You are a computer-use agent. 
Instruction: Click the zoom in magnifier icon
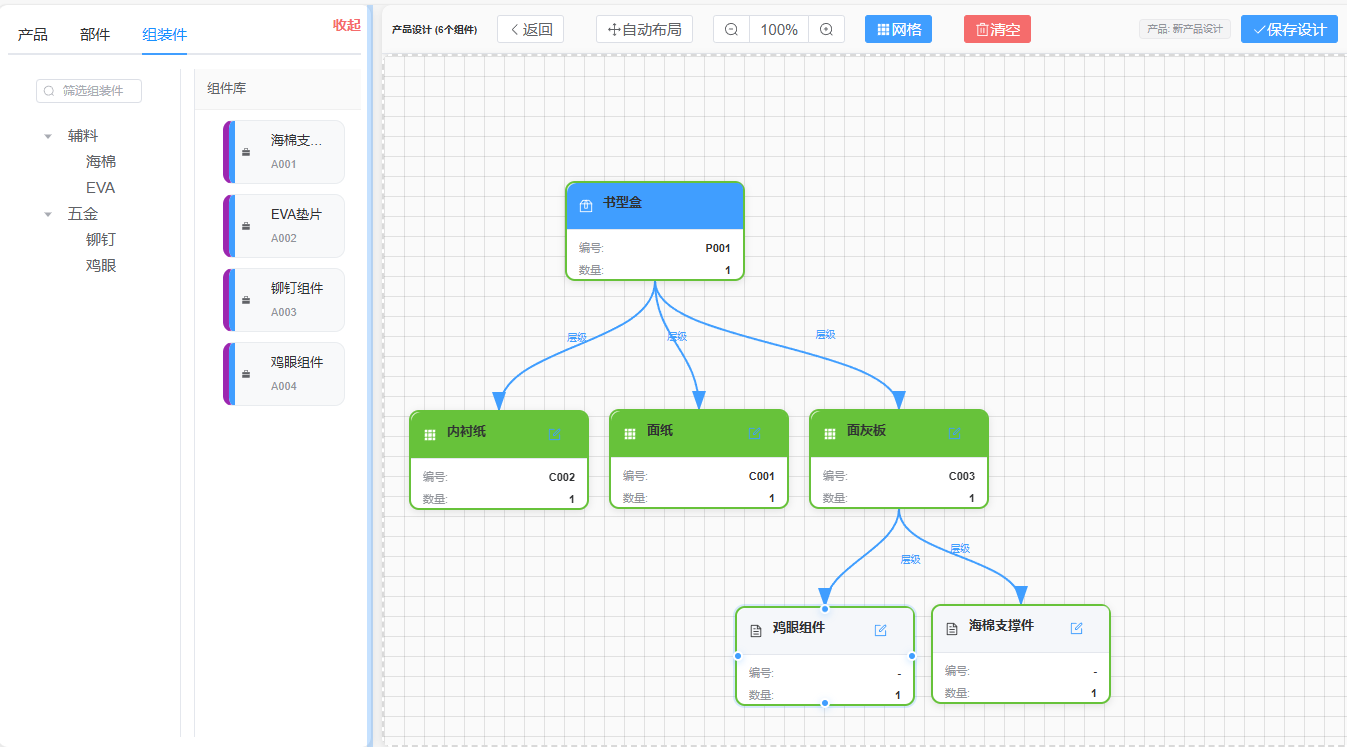826,30
